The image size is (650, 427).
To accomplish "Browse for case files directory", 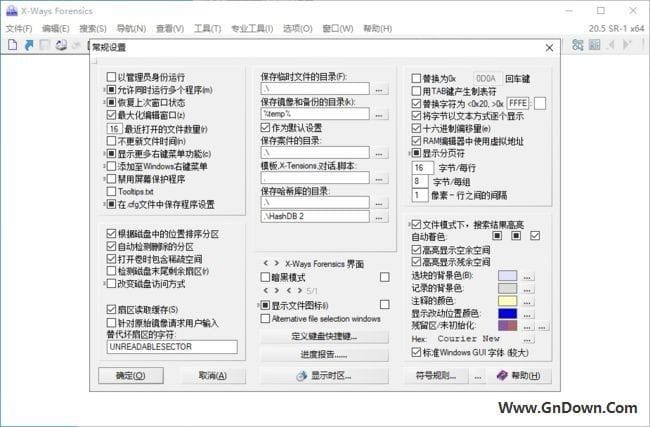I will coord(379,153).
